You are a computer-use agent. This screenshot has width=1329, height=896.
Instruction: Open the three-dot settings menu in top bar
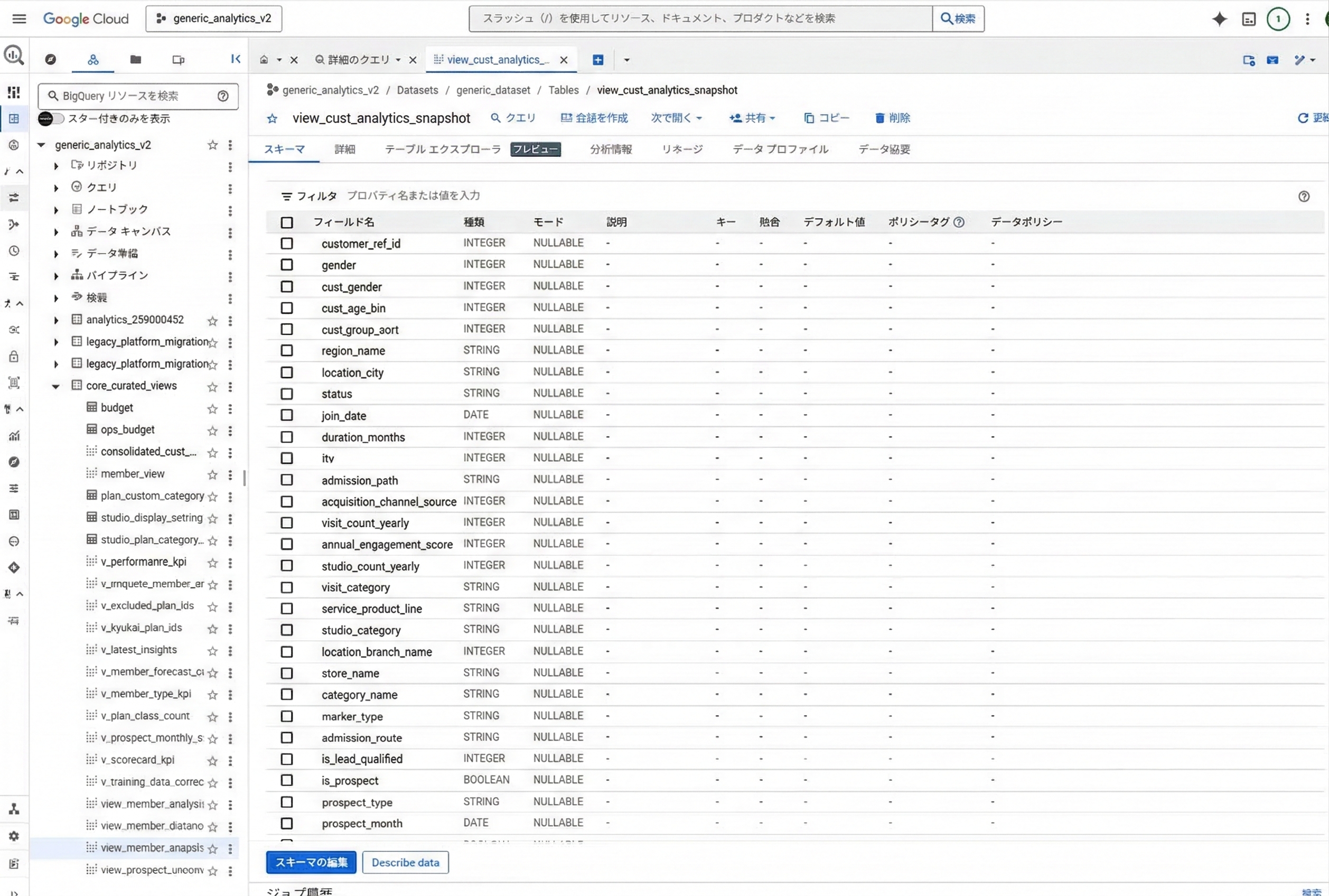tap(1307, 19)
